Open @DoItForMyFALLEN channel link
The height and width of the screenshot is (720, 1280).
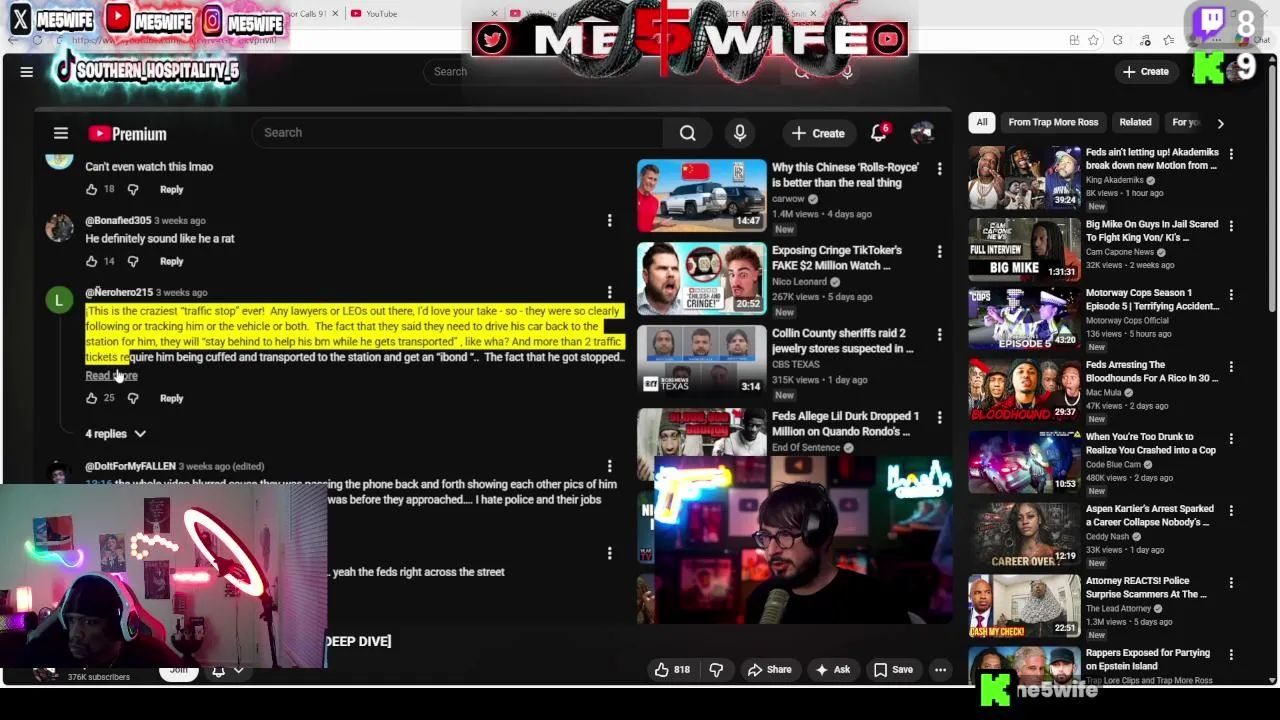pyautogui.click(x=130, y=466)
